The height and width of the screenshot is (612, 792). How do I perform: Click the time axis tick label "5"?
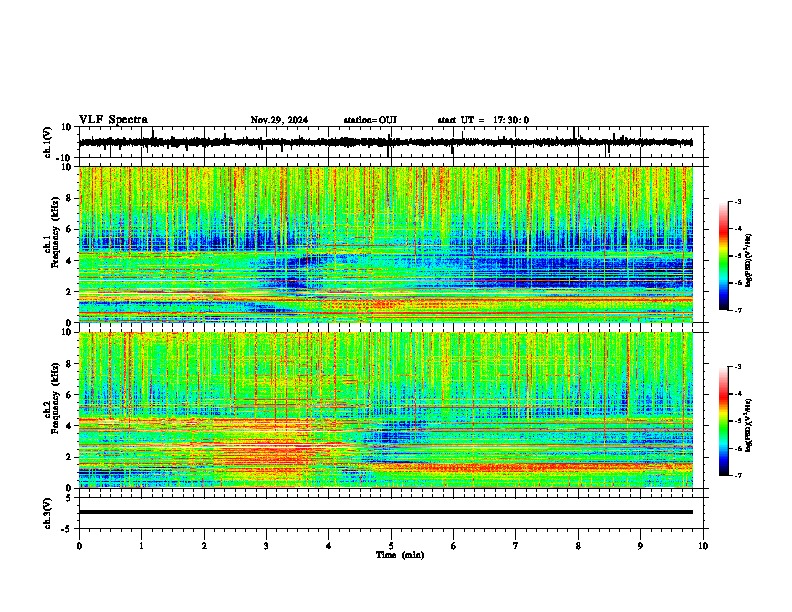(x=391, y=545)
